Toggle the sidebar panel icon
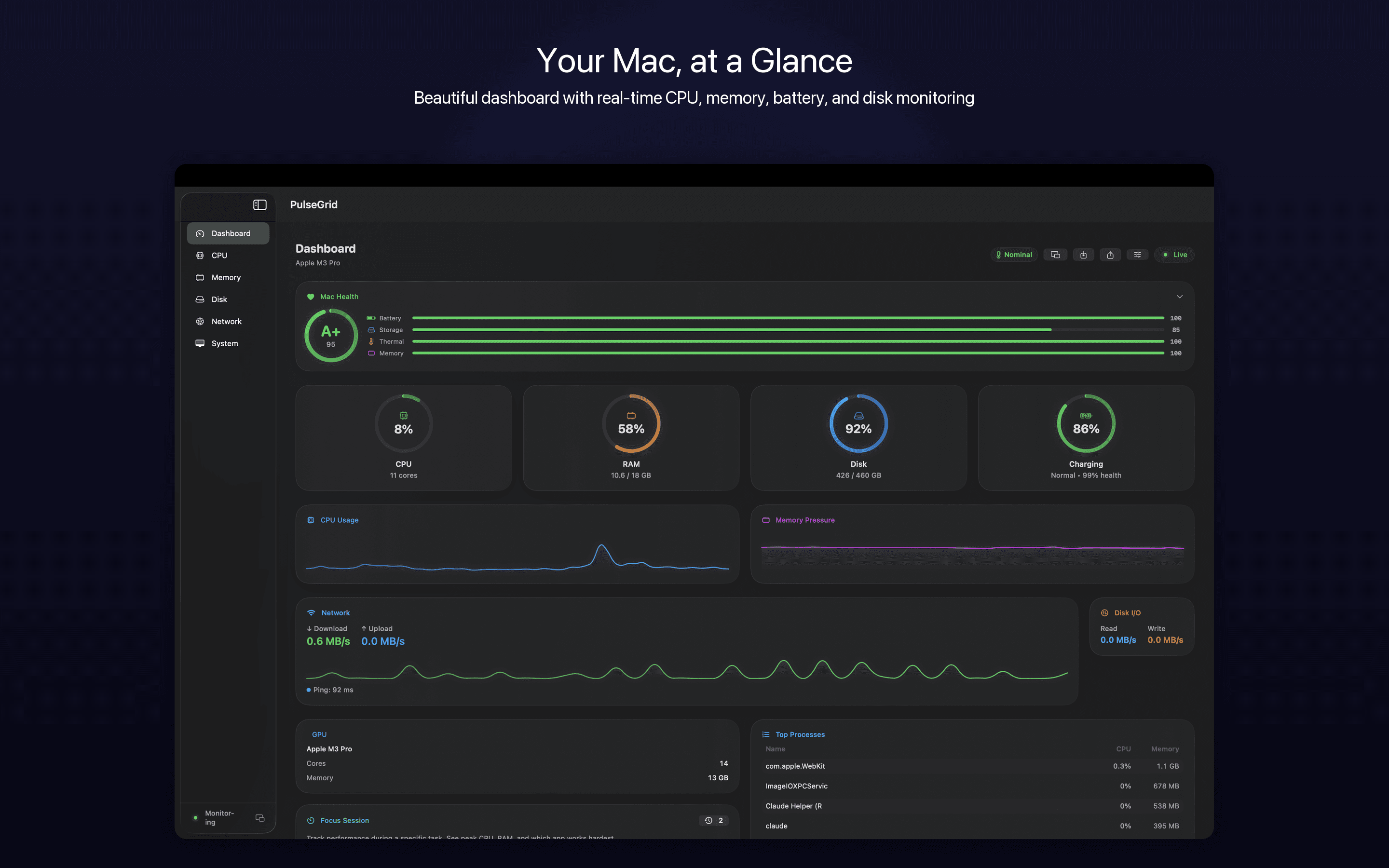The width and height of the screenshot is (1389, 868). tap(259, 205)
